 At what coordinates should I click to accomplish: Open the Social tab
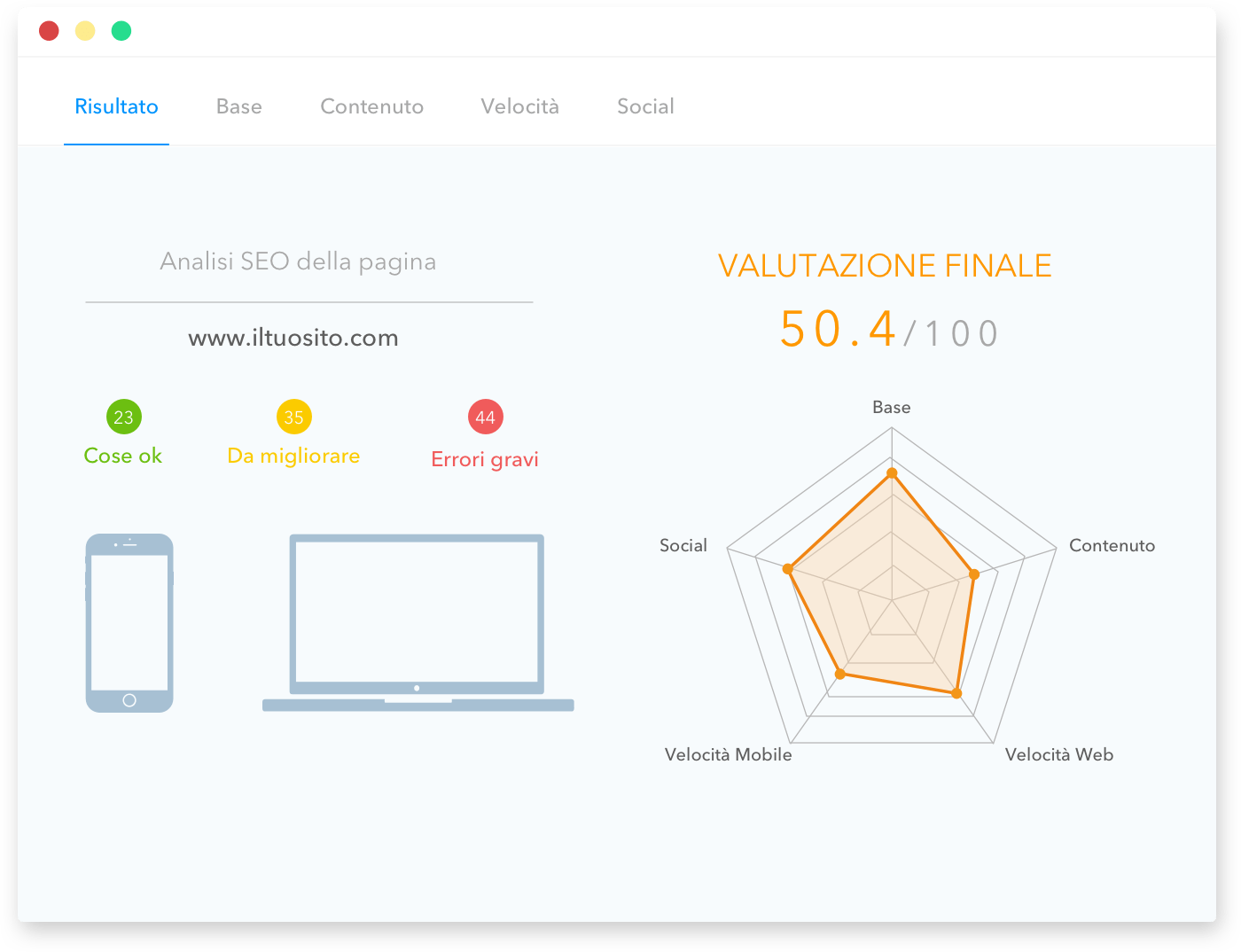[x=645, y=106]
